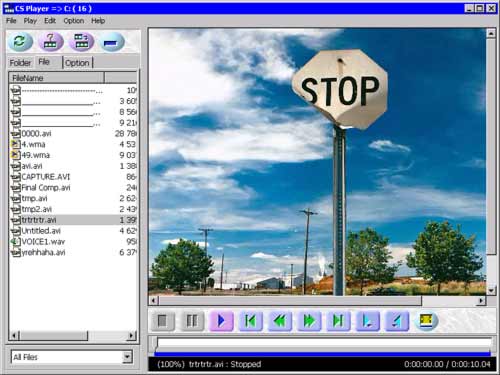Jump to the end of the video

[x=338, y=321]
